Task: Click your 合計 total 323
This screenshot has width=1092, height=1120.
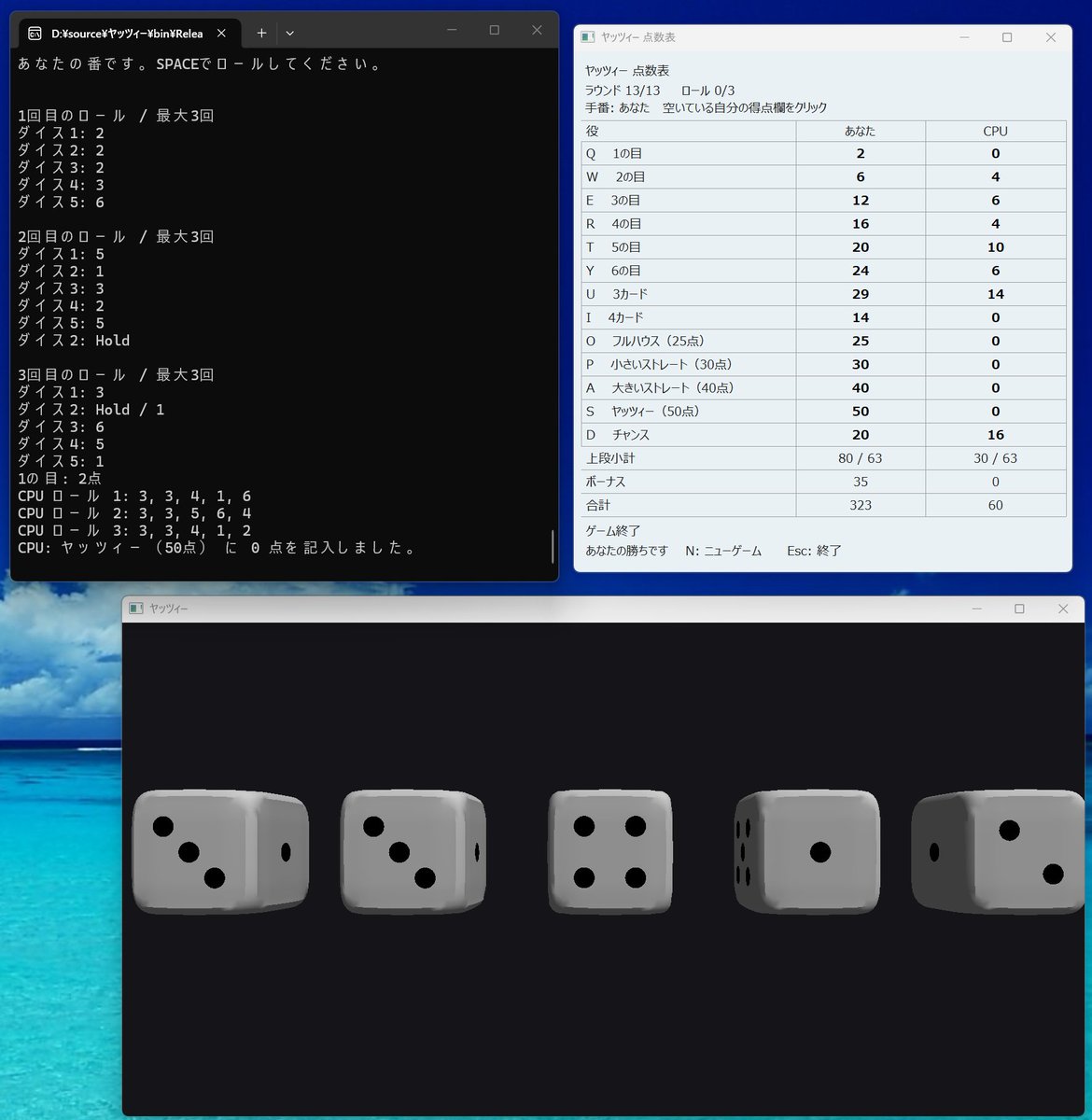Action: click(x=861, y=505)
